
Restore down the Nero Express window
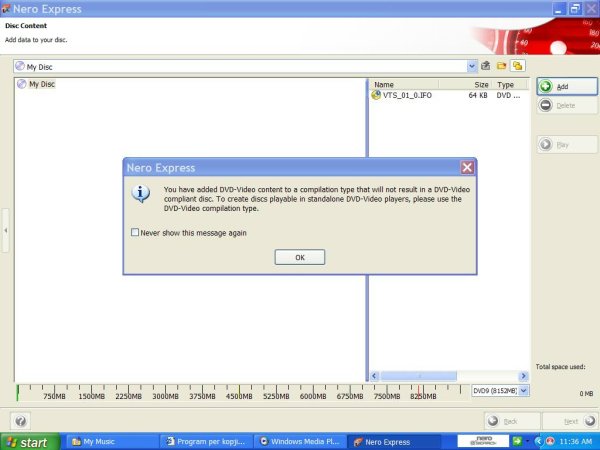tap(575, 9)
